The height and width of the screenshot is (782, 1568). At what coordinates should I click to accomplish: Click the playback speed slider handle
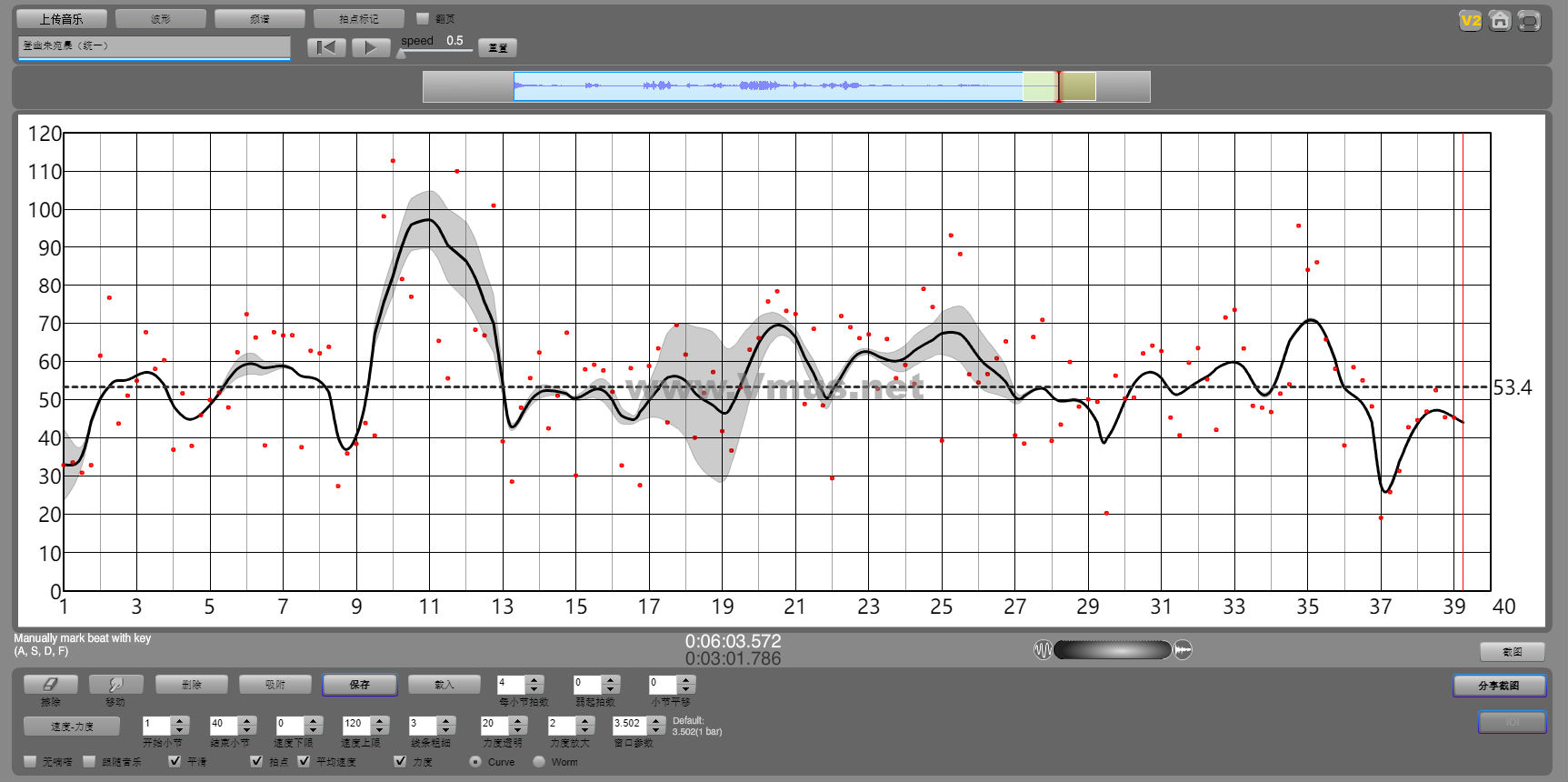401,53
